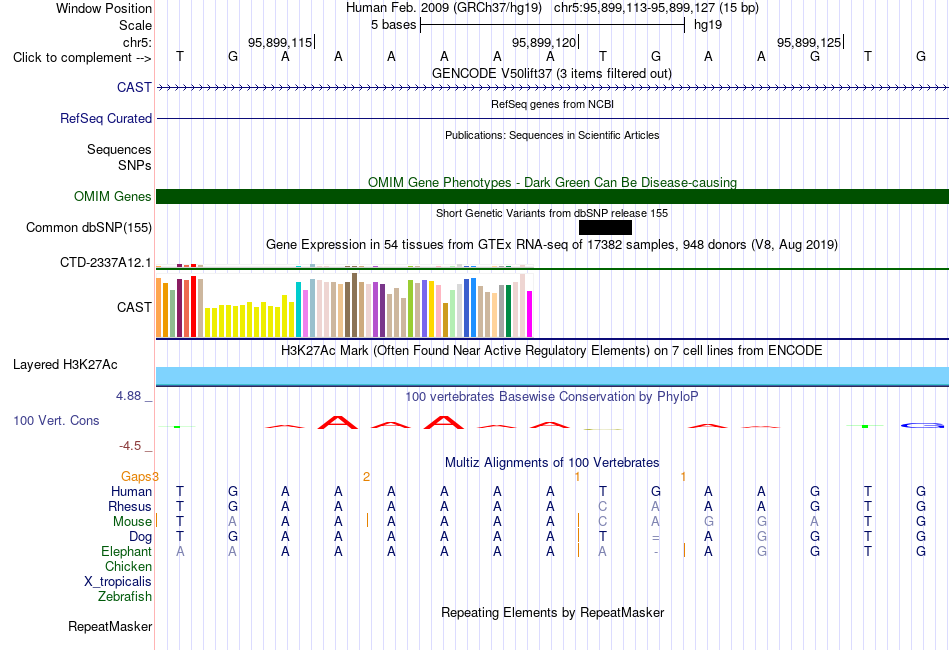The image size is (950, 650).
Task: Click the 'Click to complement -->' label
Action: tap(82, 58)
